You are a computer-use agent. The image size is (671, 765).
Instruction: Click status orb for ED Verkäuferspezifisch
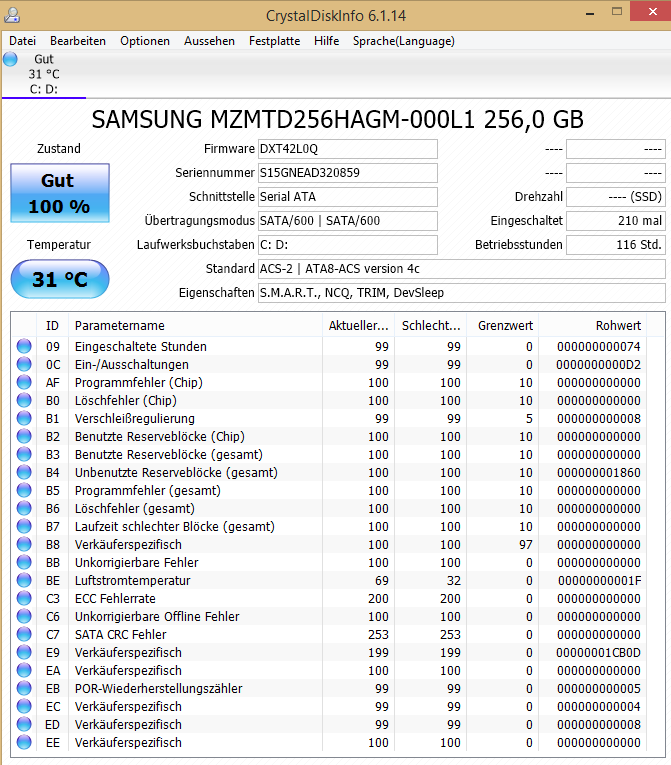pos(24,724)
